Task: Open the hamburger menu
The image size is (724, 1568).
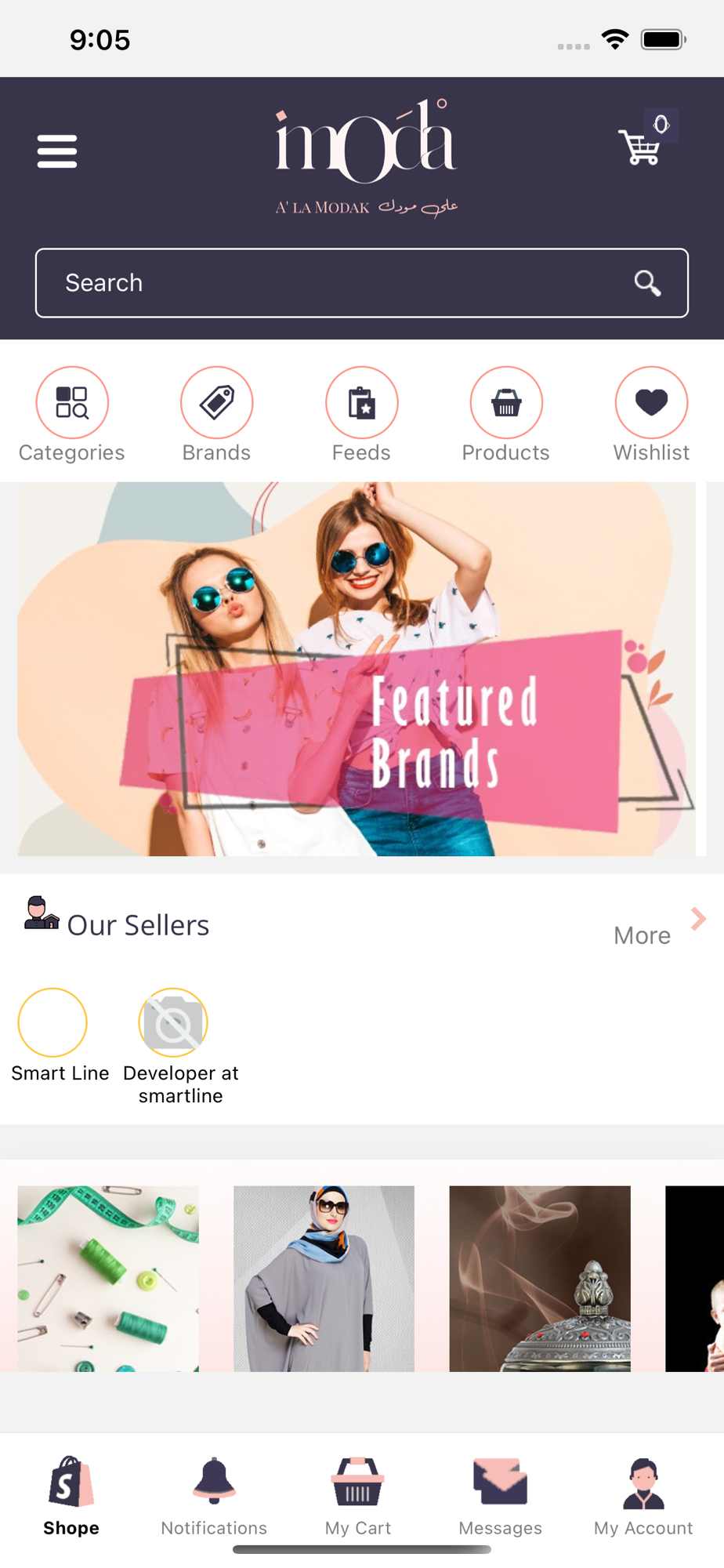Action: point(57,151)
